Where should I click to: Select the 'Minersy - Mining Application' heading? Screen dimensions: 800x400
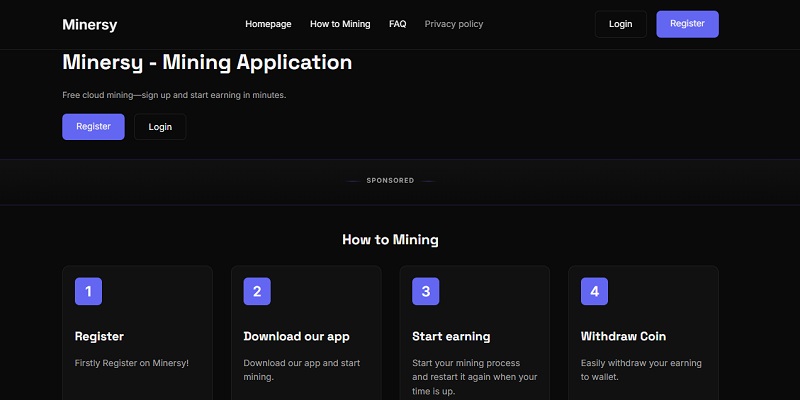(x=207, y=63)
